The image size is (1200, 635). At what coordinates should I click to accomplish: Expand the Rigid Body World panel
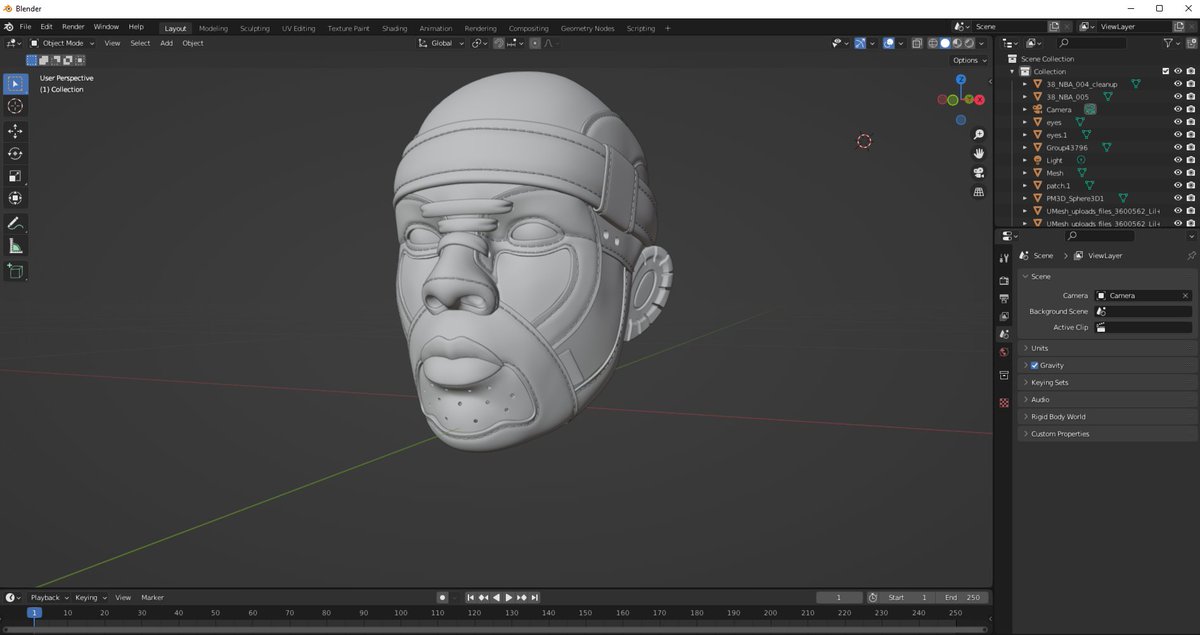click(1107, 416)
